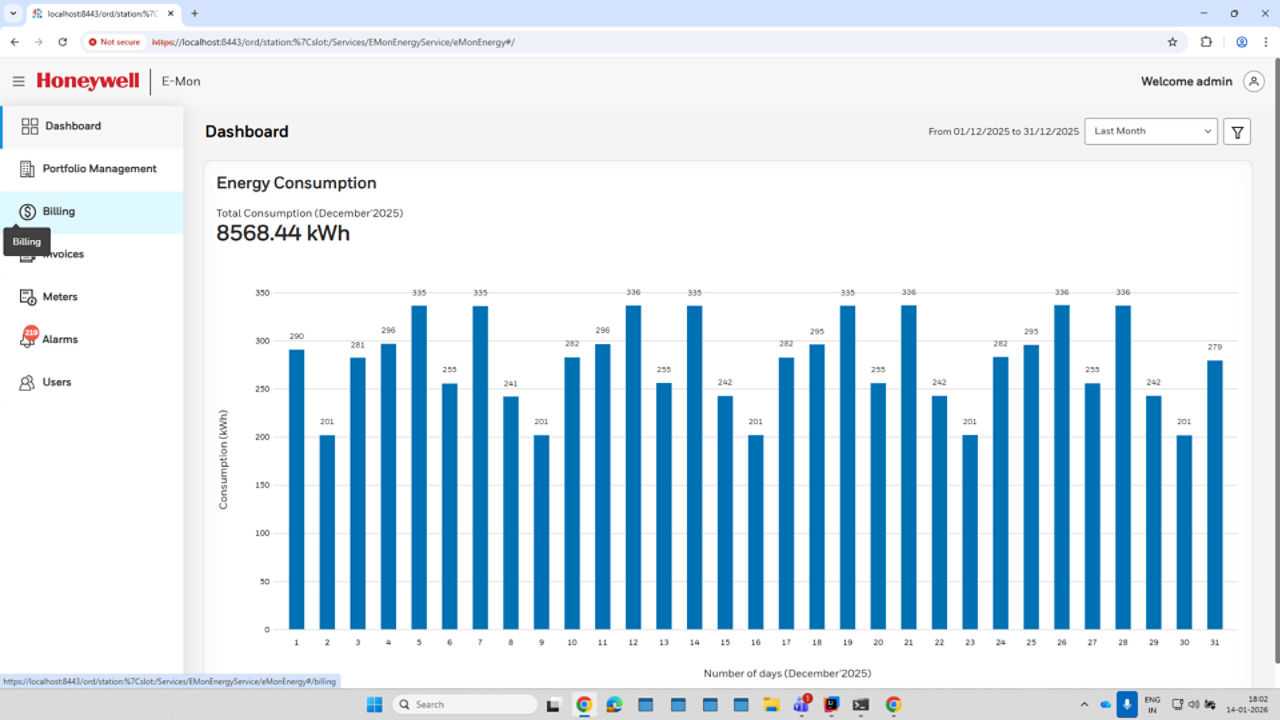Click the day 2 bar labeled 201

pyautogui.click(x=327, y=532)
